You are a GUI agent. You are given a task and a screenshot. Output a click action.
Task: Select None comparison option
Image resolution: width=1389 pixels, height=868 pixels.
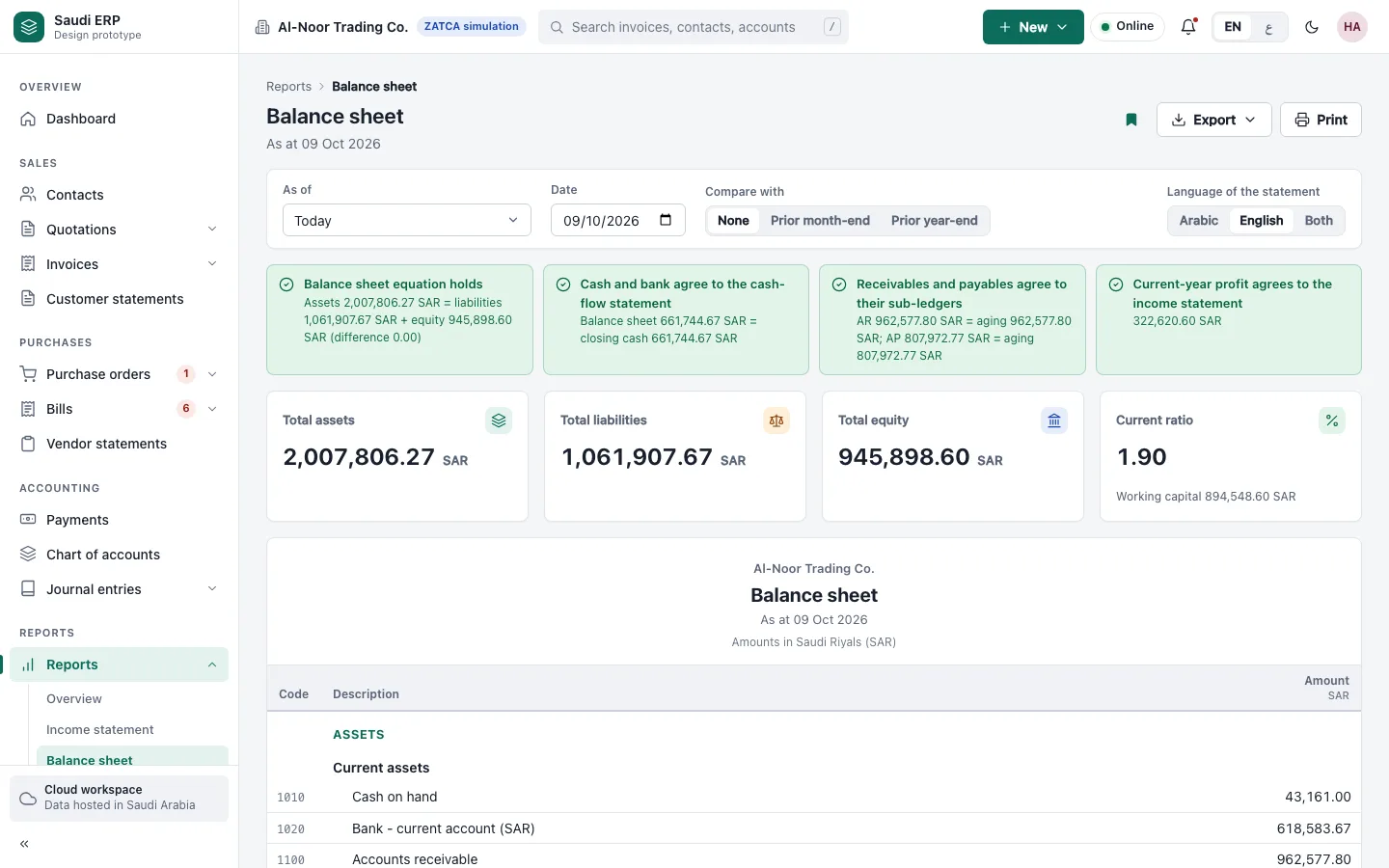733,221
